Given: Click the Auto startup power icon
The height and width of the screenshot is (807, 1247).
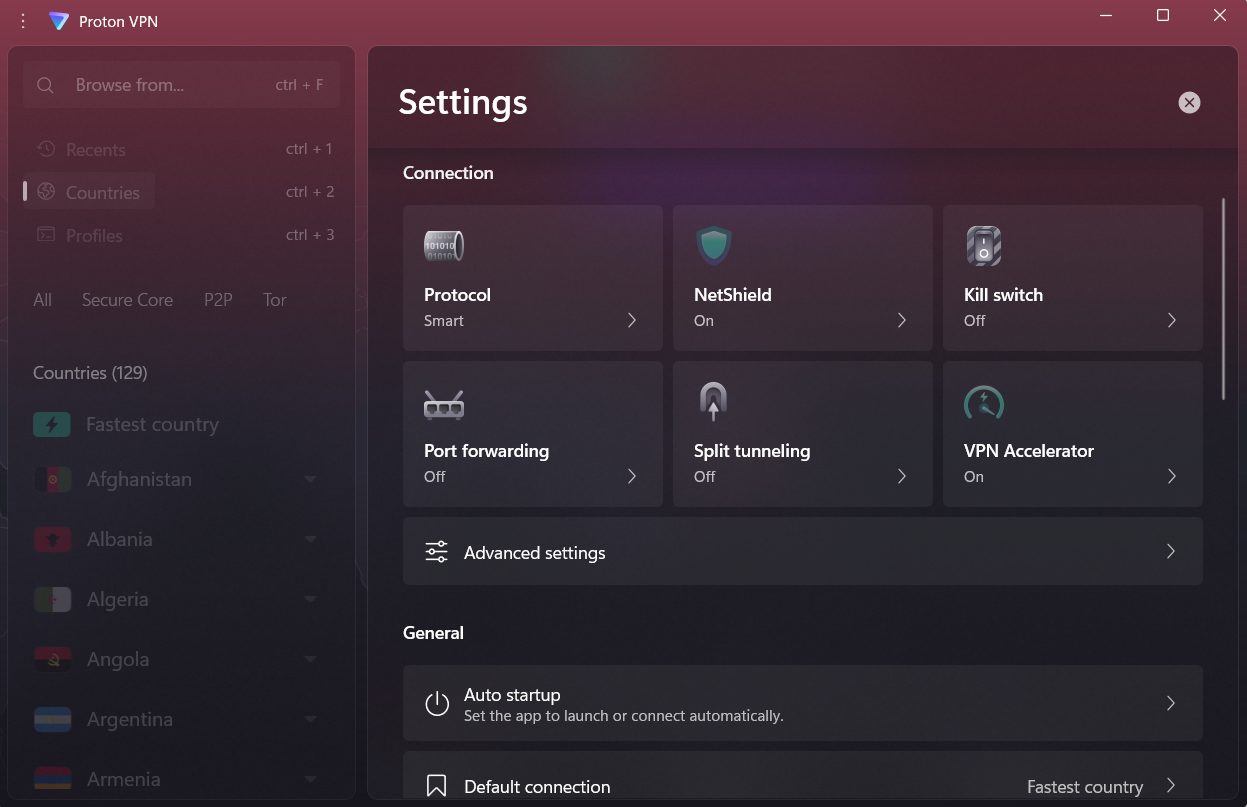Looking at the screenshot, I should pyautogui.click(x=436, y=704).
